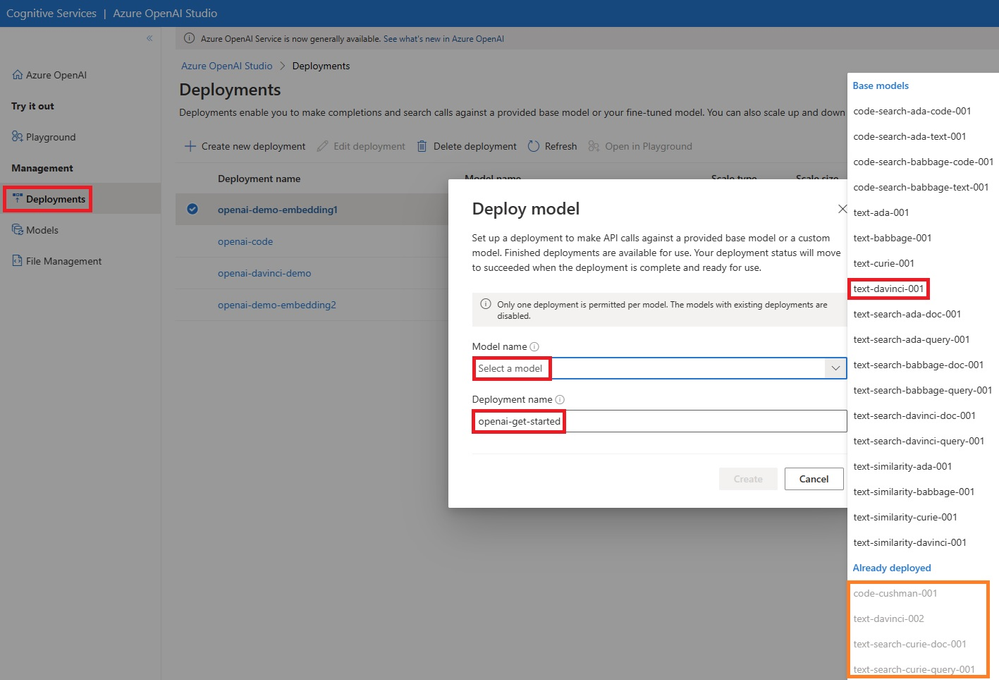999x680 pixels.
Task: Select text-similarity-davinci-001 from the list
Action: point(910,542)
